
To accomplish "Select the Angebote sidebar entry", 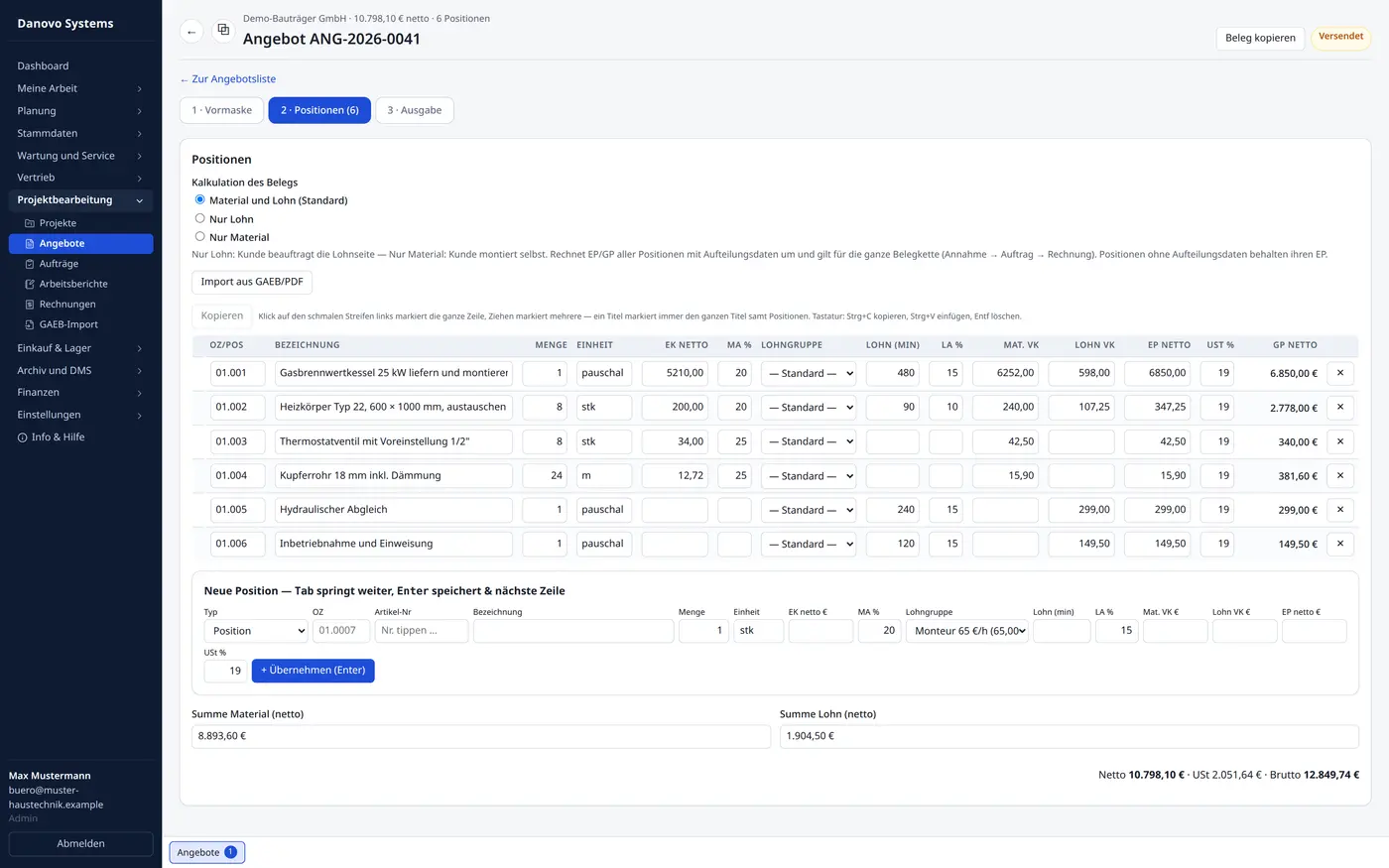I will [81, 243].
